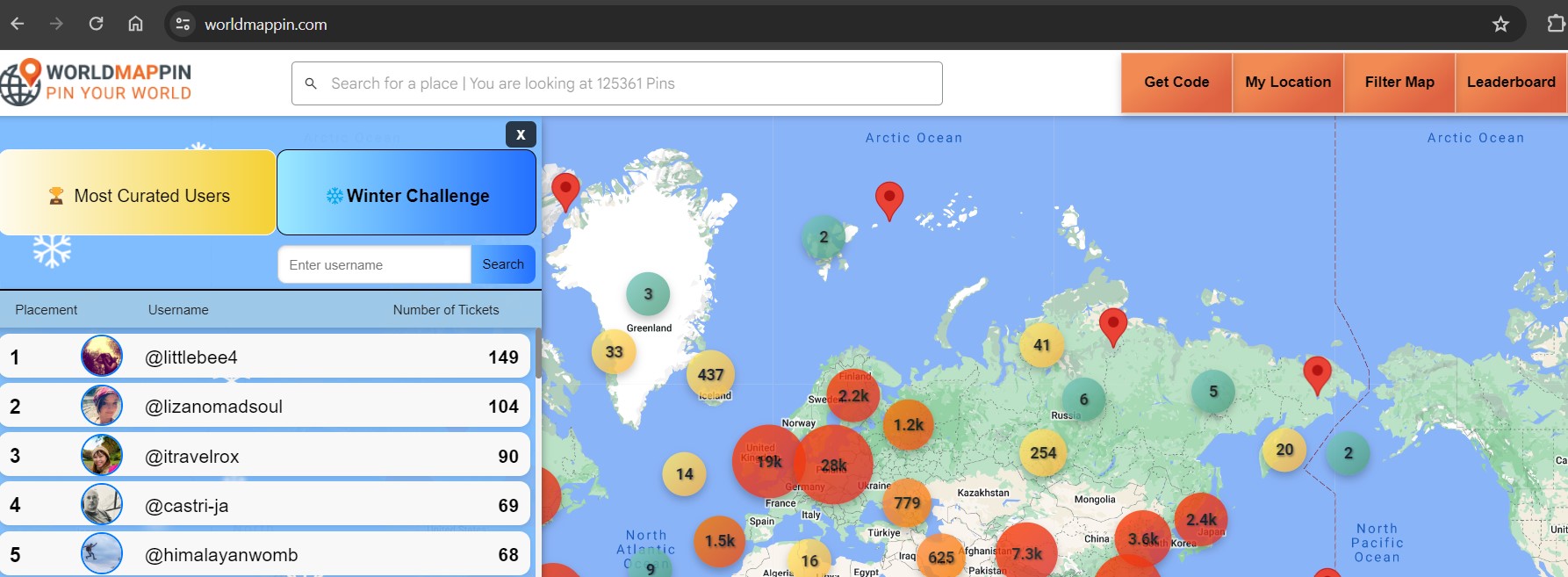
Task: Open @lizanomadsoul avatar thumbnail
Action: point(102,406)
